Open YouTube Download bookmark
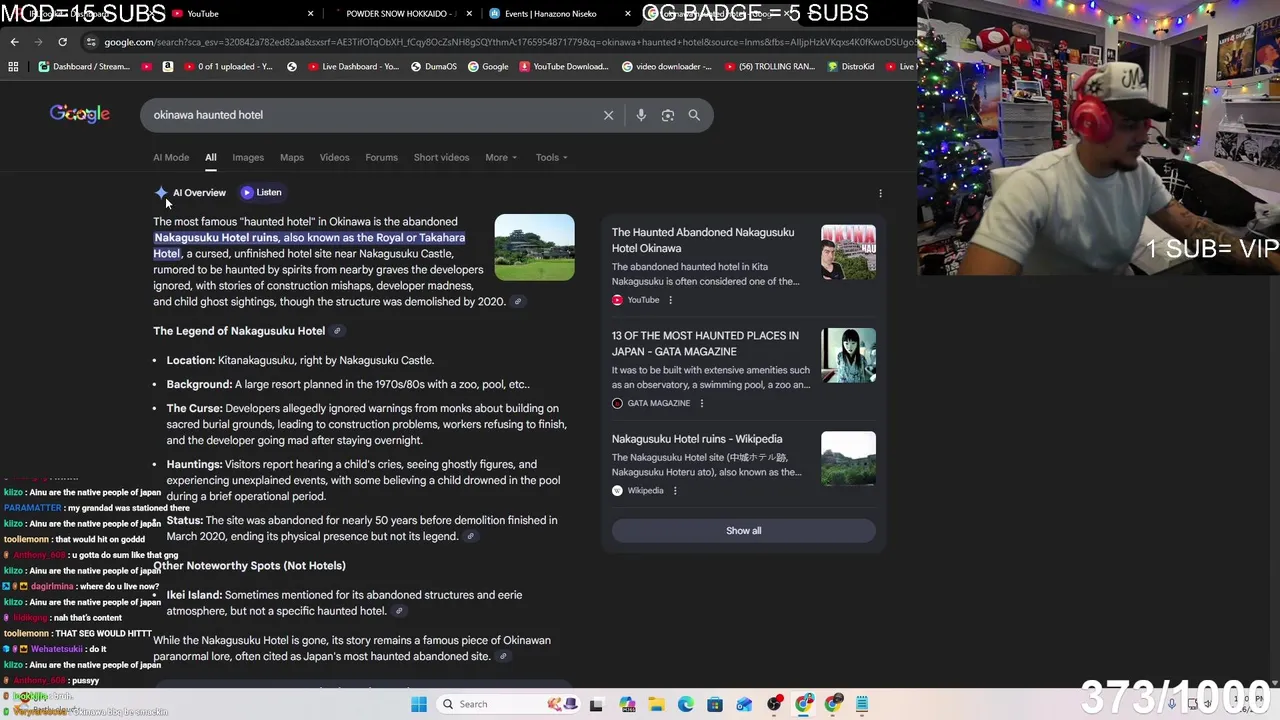Image resolution: width=1280 pixels, height=720 pixels. [x=563, y=67]
